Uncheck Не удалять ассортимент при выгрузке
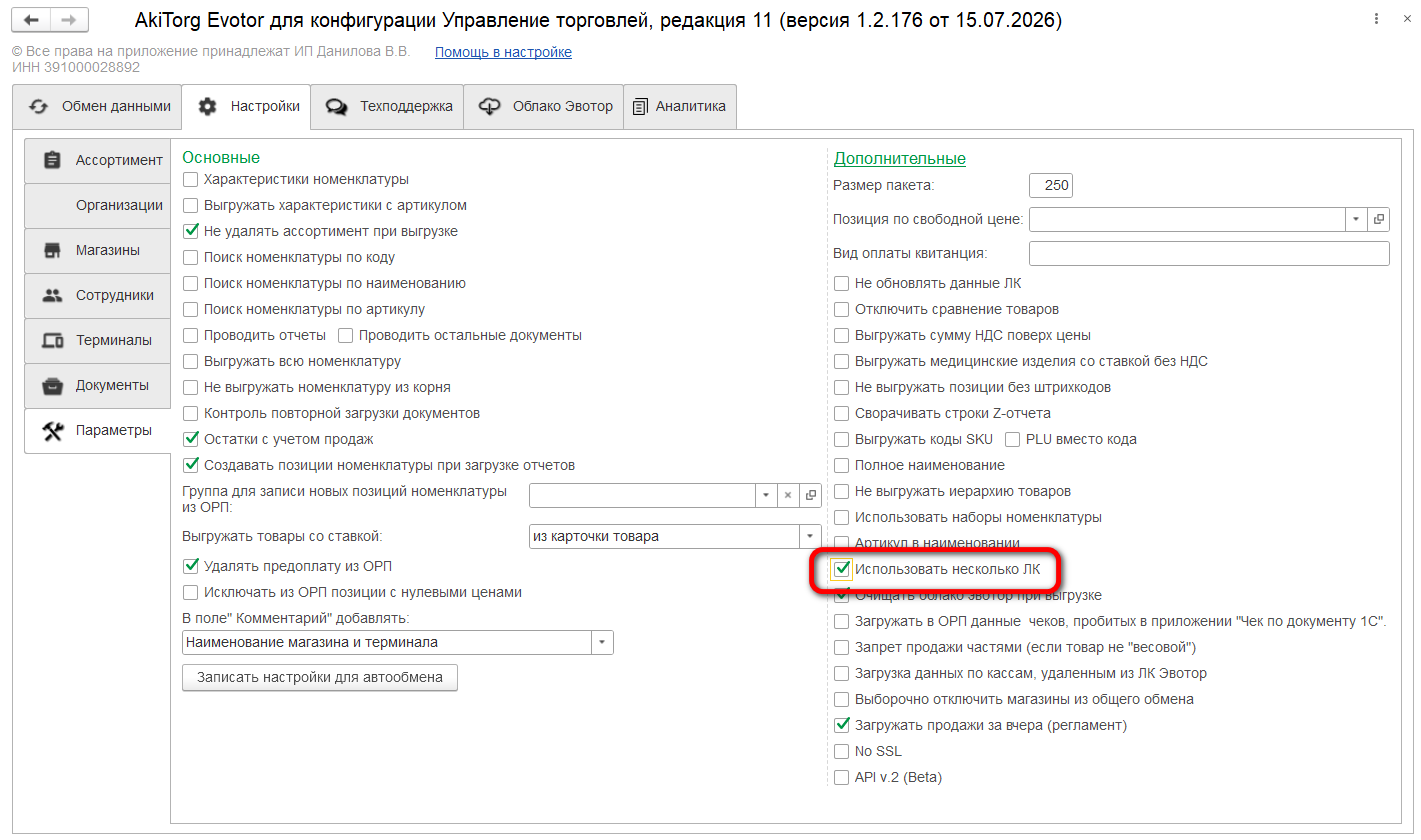Viewport: 1421px width, 840px height. tap(191, 232)
